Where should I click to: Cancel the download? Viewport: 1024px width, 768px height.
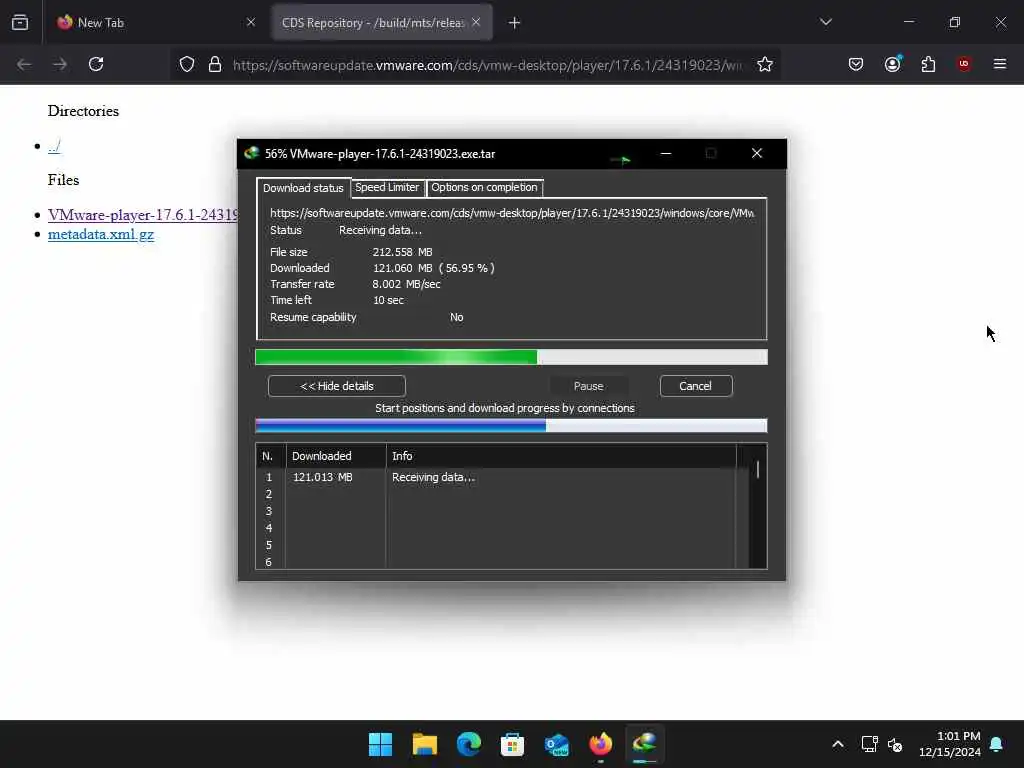696,386
